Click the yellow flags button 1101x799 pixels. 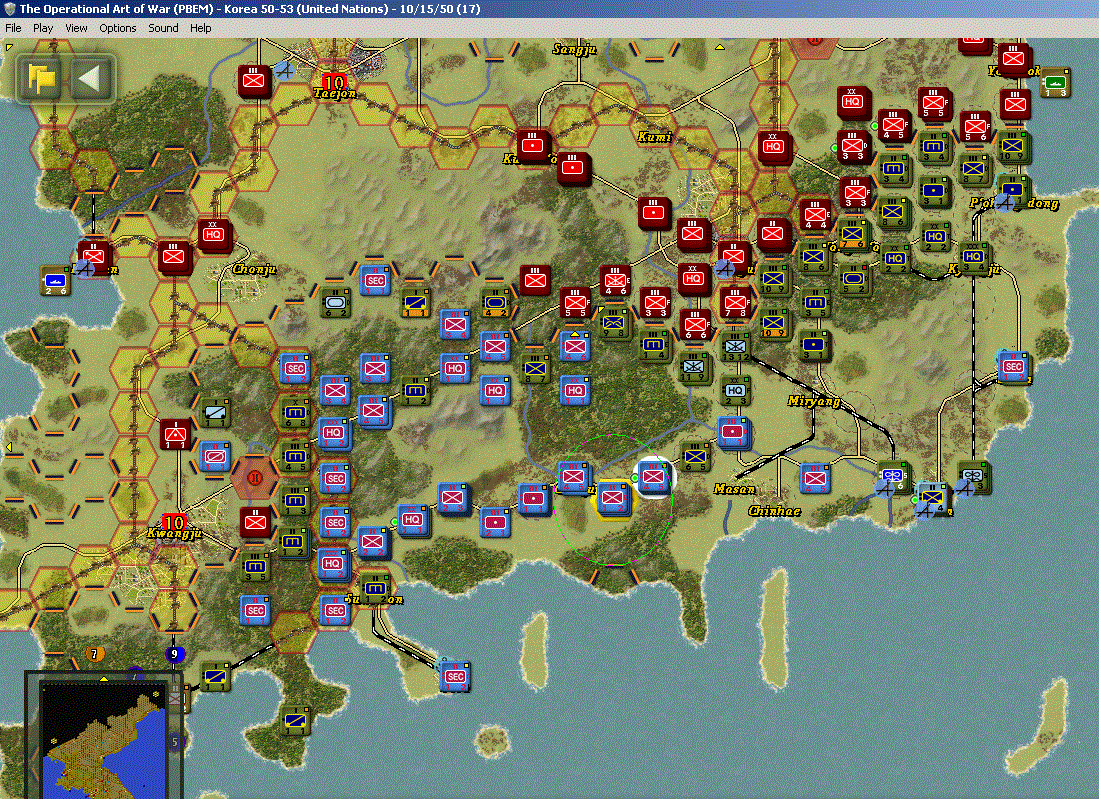click(x=41, y=78)
